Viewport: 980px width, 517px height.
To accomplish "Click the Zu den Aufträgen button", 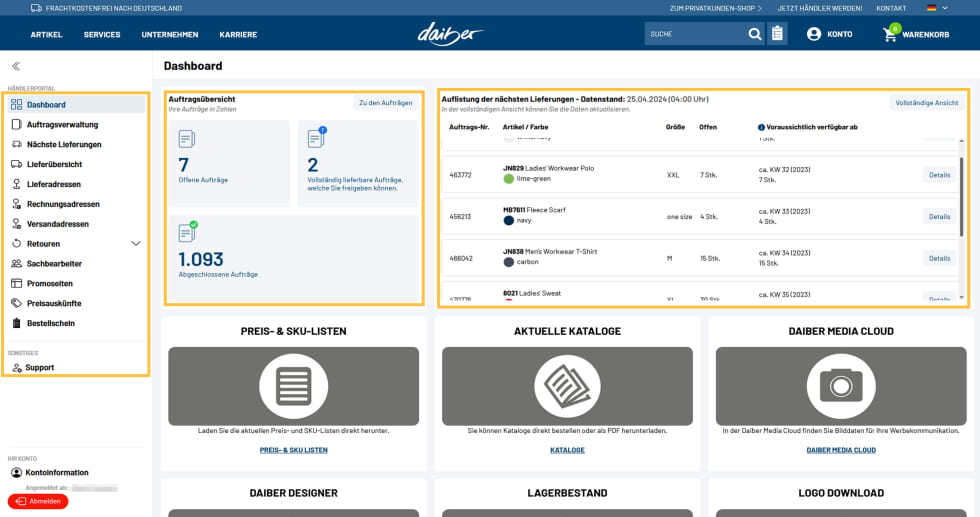I will (386, 103).
